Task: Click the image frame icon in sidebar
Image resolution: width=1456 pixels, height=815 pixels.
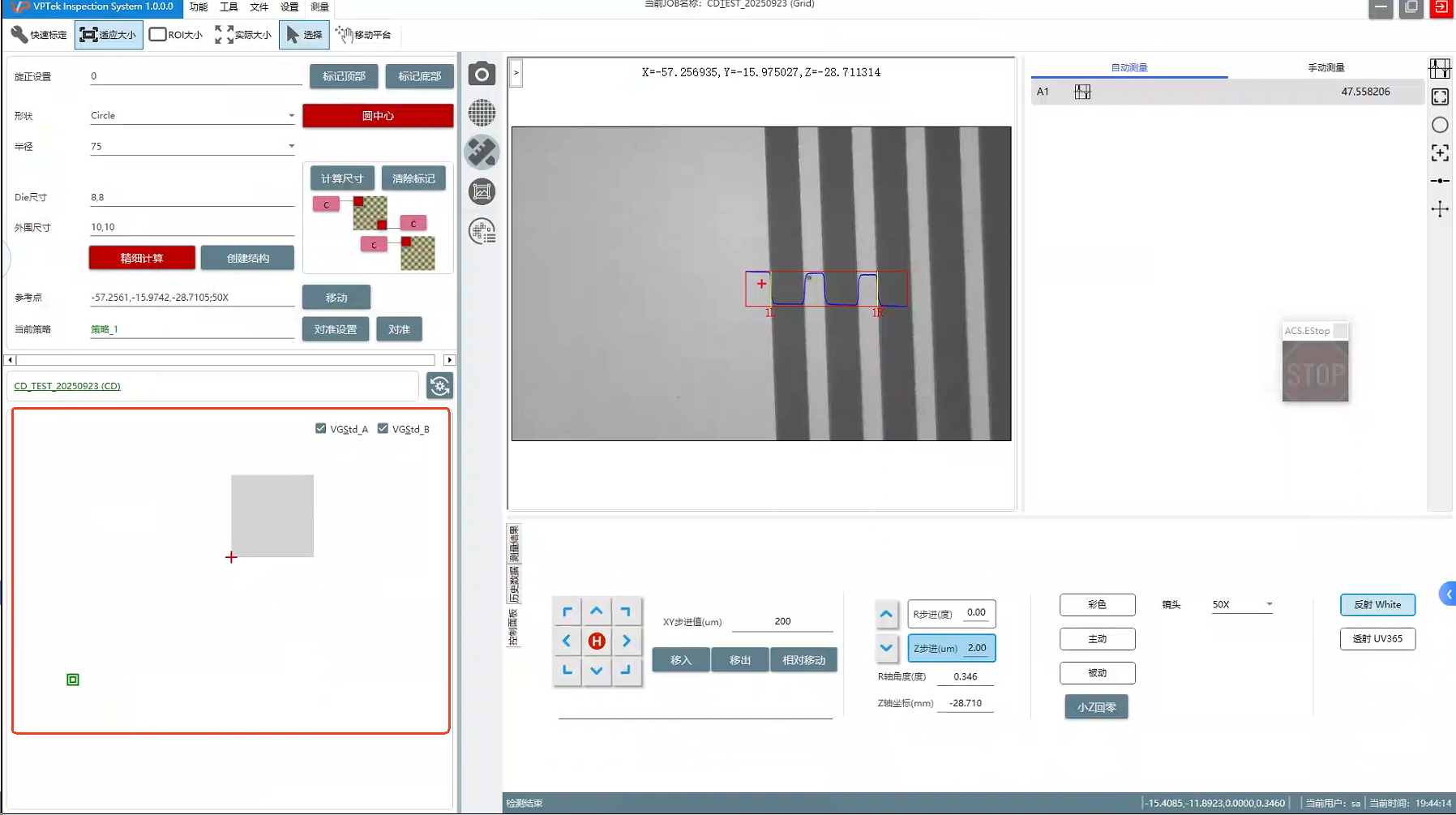Action: tap(482, 192)
